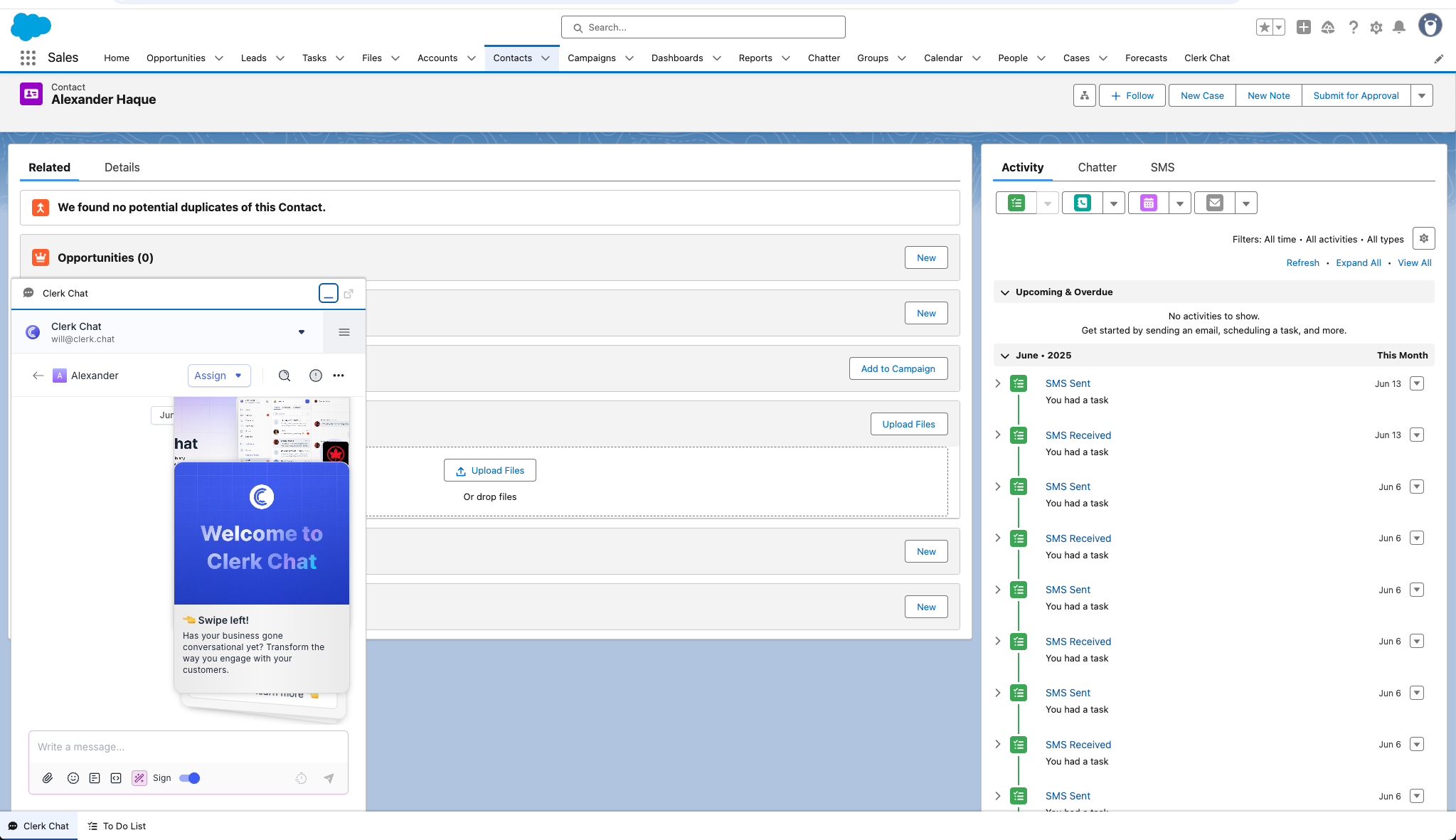Toggle the Sign switch off
The width and height of the screenshot is (1456, 840).
tap(190, 778)
